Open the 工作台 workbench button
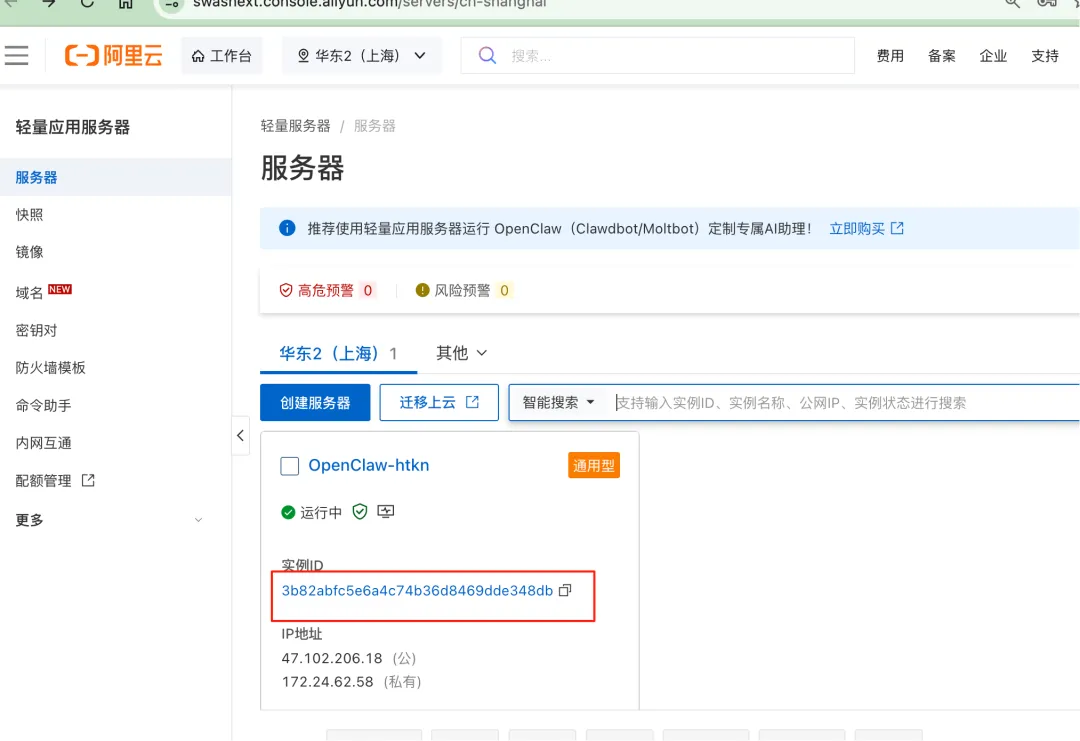Viewport: 1080px width, 741px height. coord(222,56)
